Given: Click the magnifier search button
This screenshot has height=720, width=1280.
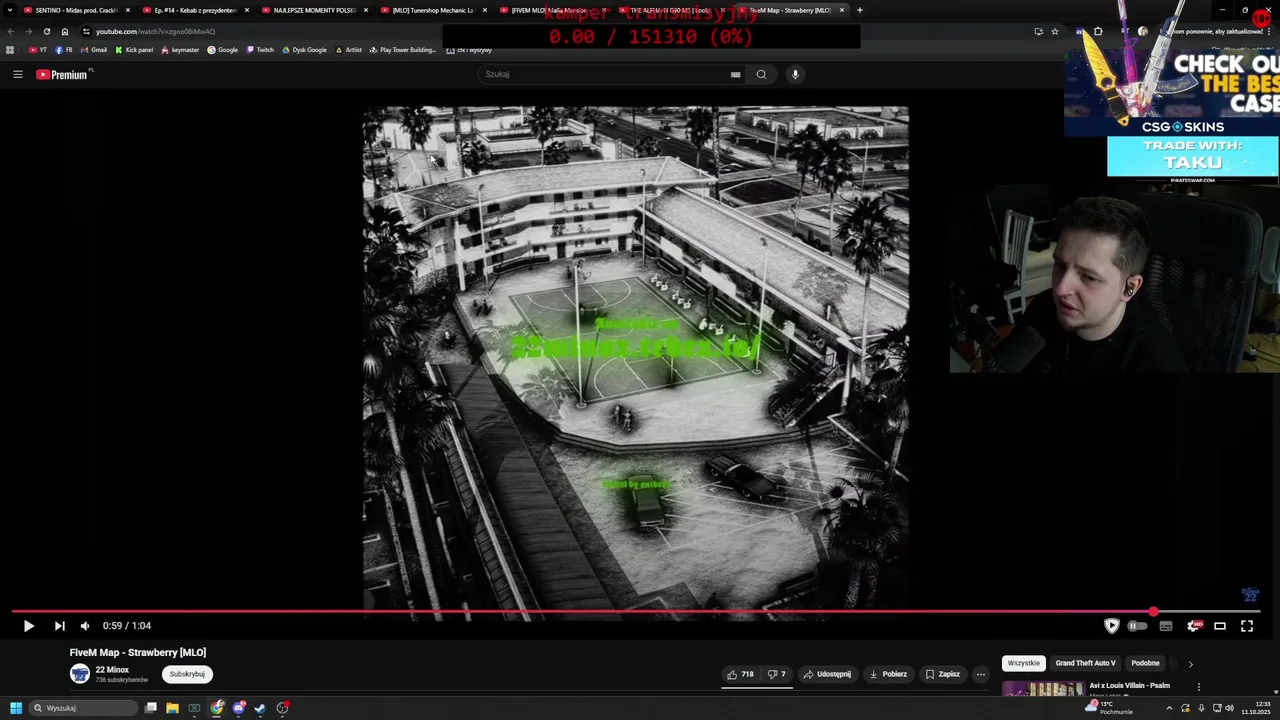Looking at the screenshot, I should pyautogui.click(x=761, y=74).
